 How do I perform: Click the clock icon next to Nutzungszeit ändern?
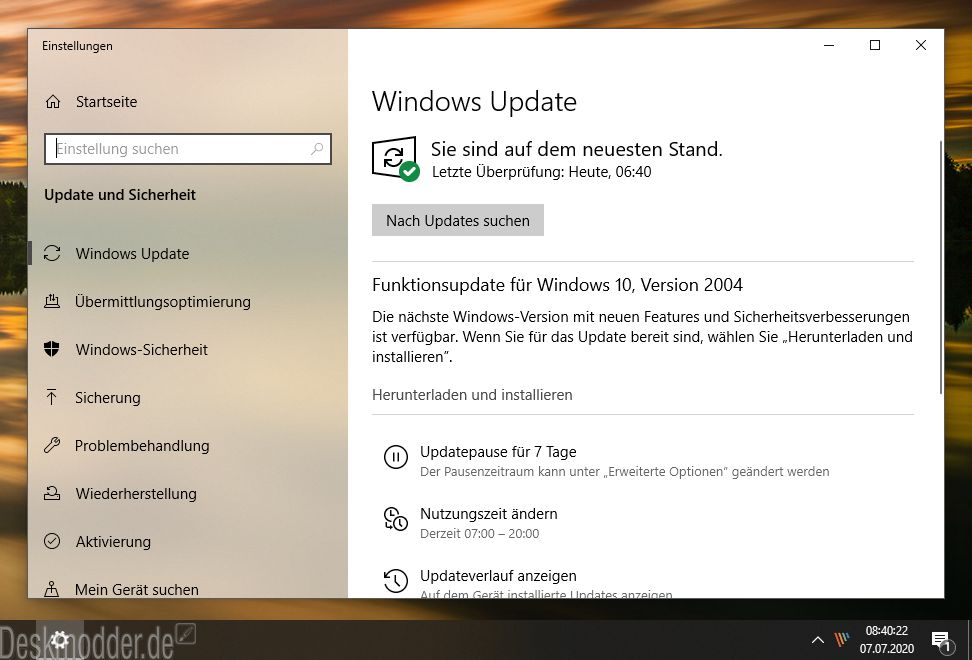tap(395, 519)
